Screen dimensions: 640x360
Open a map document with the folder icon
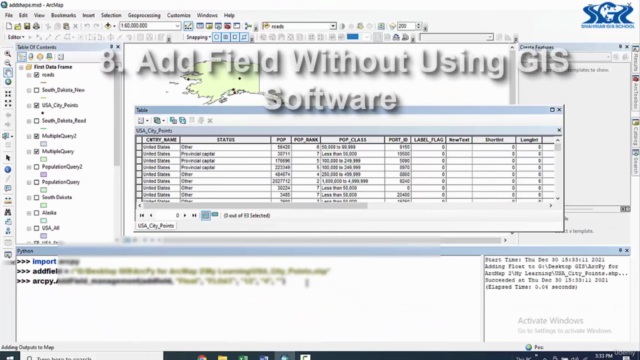click(x=18, y=26)
